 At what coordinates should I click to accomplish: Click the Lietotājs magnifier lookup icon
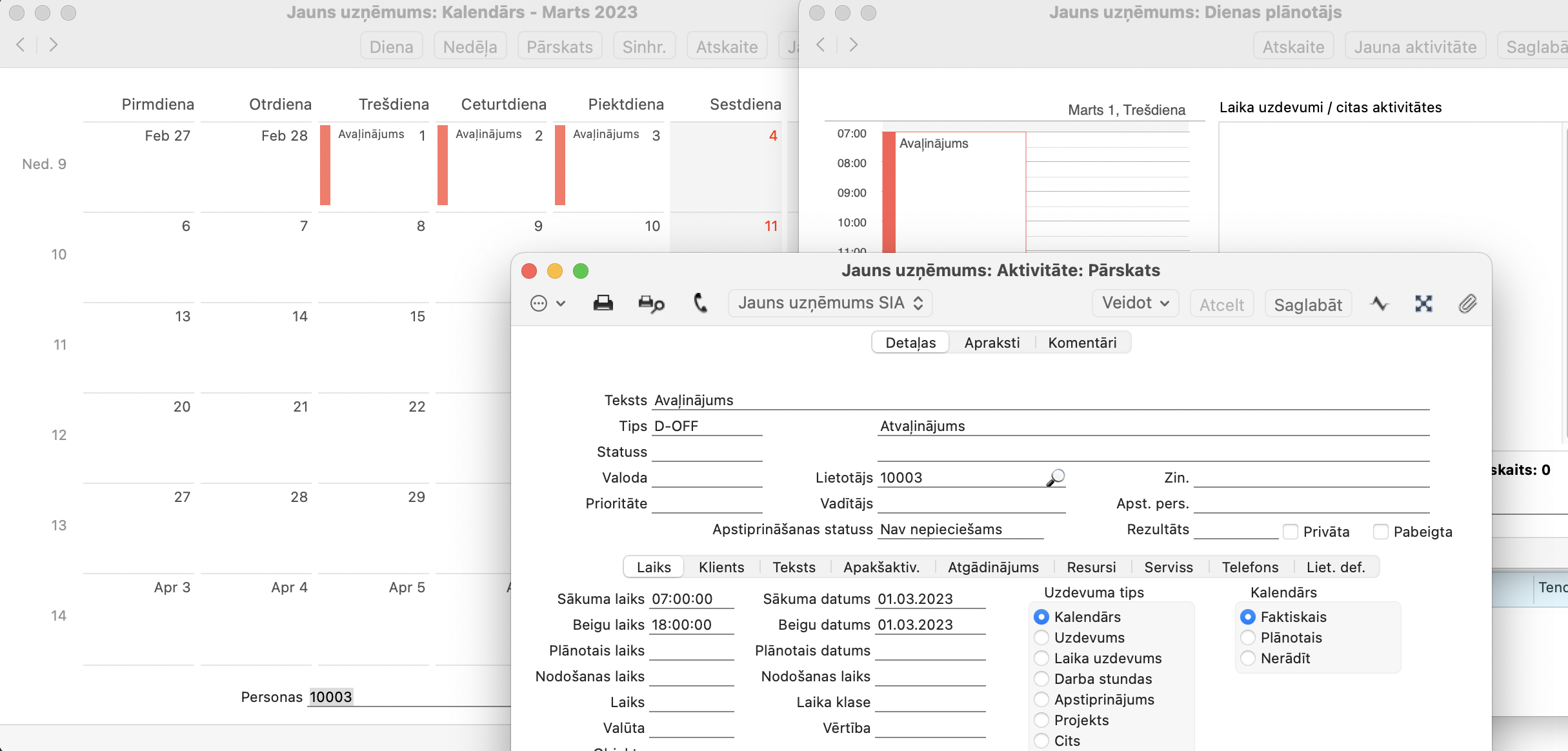click(x=1055, y=477)
